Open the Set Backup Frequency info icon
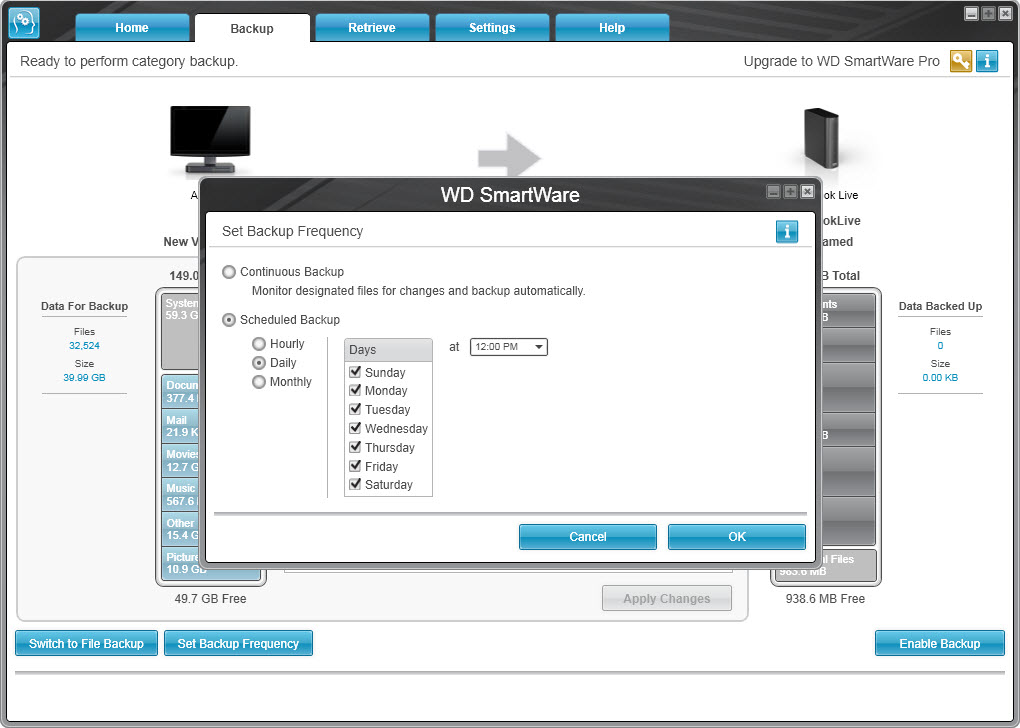Screen dimensions: 1020x728 [786, 231]
